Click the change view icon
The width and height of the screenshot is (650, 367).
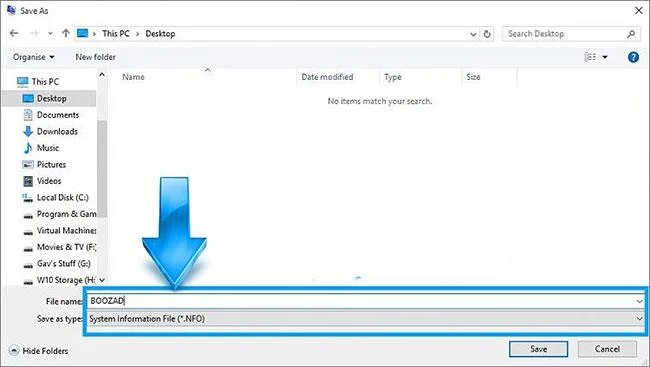tap(590, 57)
